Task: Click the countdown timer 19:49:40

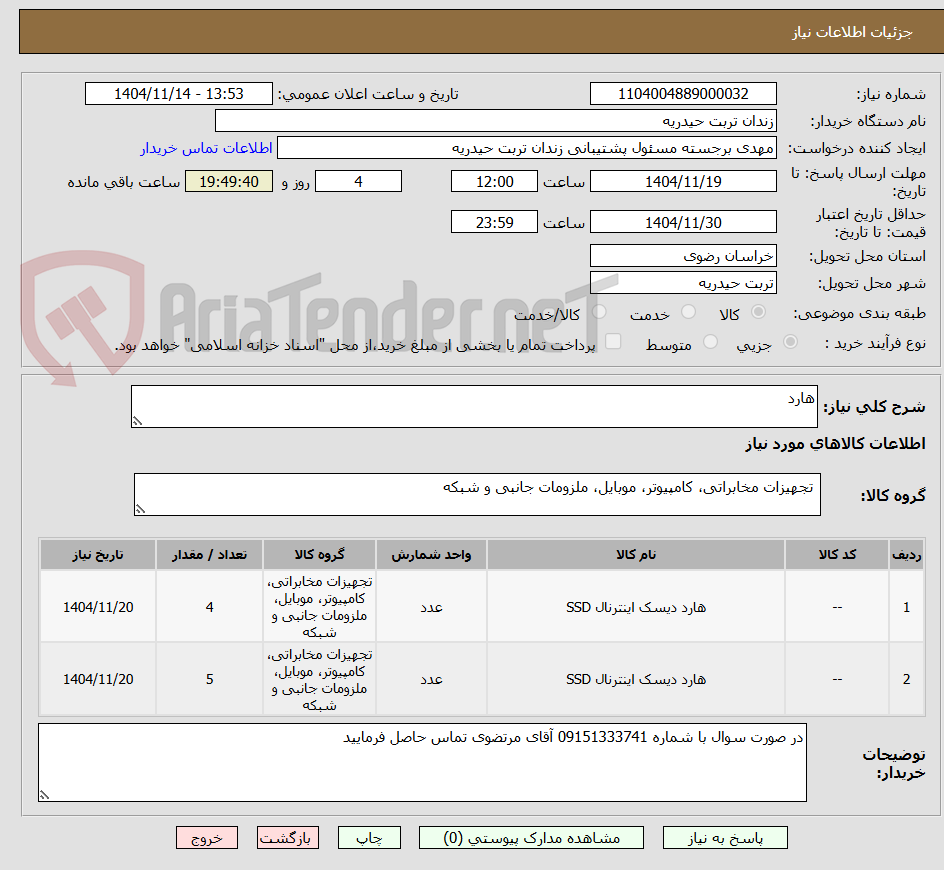Action: point(229,181)
